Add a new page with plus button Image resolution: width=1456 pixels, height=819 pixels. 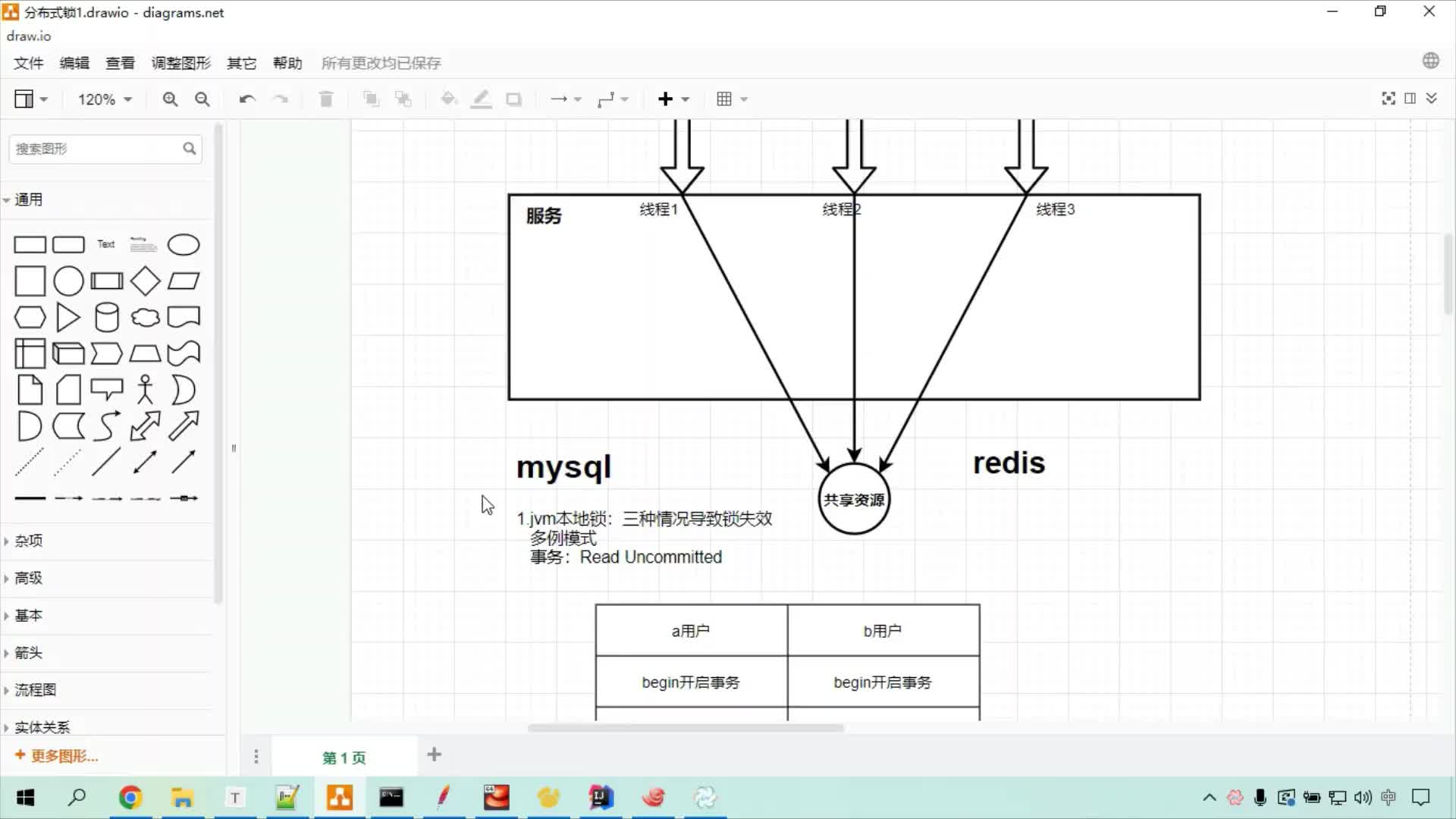pos(435,755)
